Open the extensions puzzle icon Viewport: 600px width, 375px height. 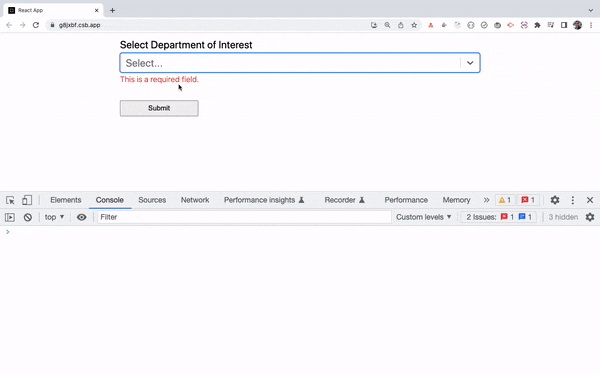(x=537, y=25)
